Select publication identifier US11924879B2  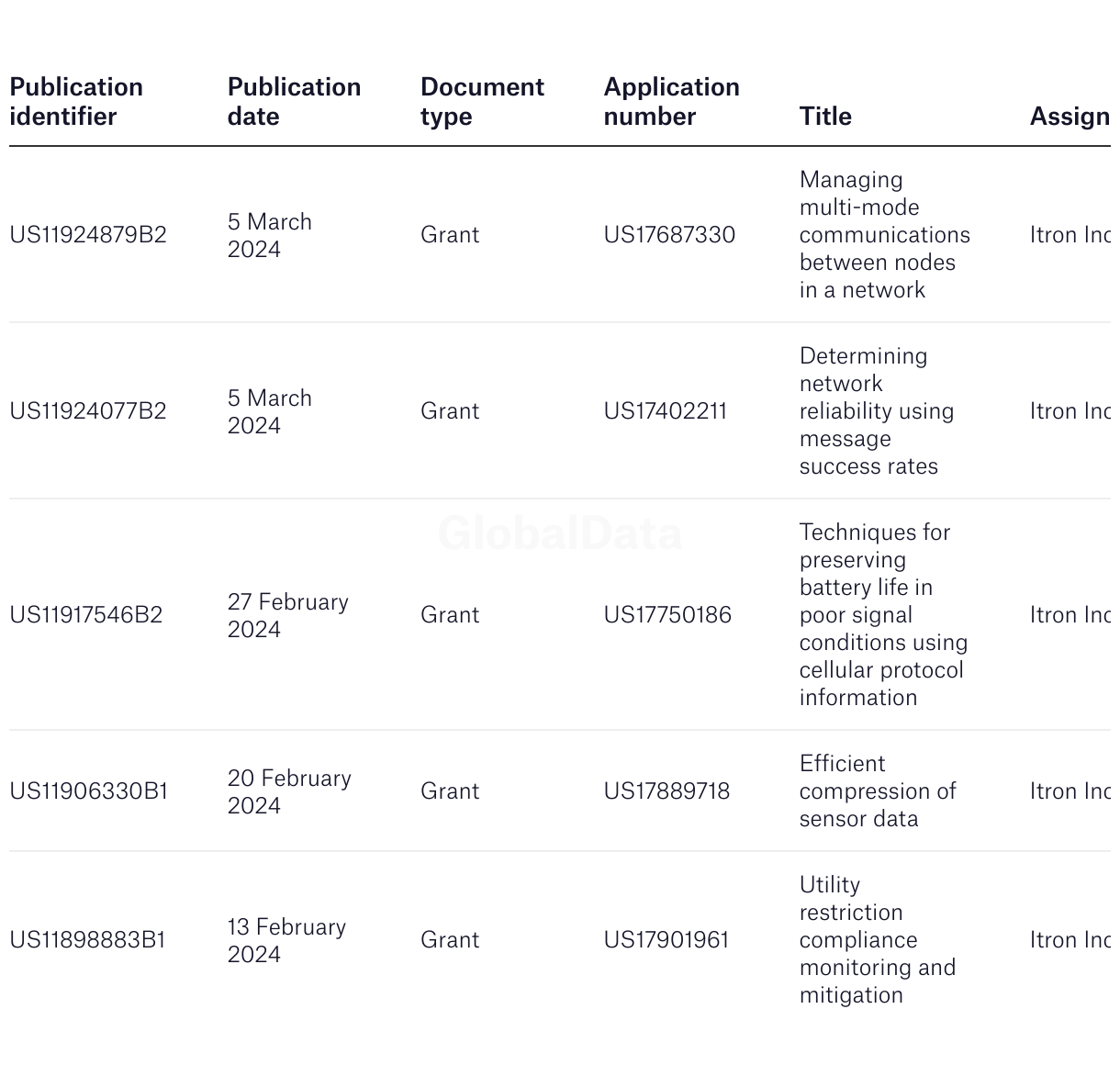(x=88, y=235)
